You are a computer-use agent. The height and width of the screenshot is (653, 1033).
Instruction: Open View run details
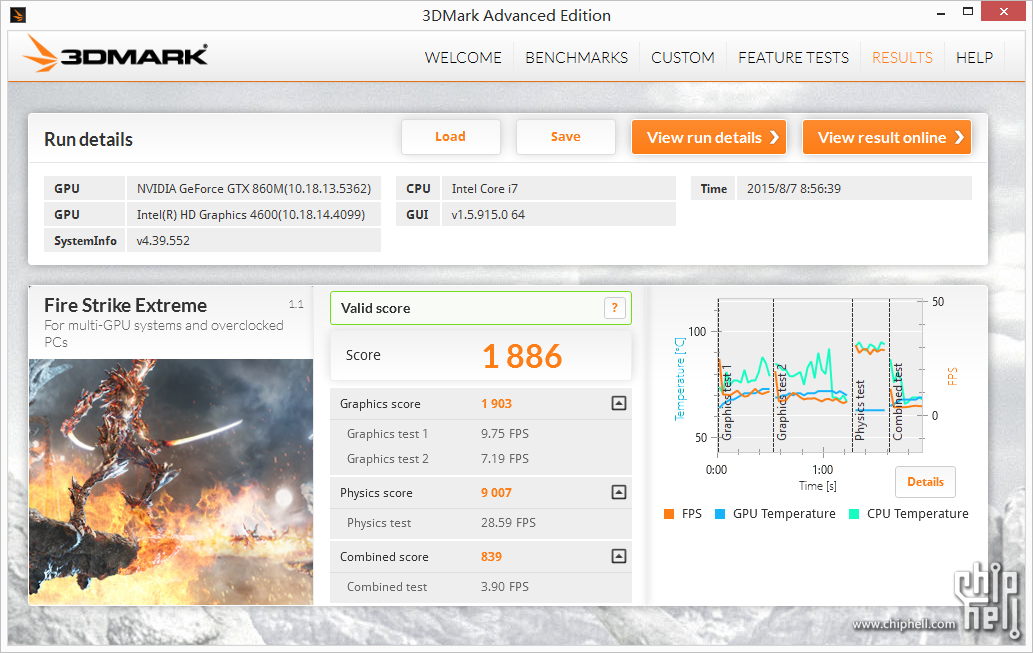[x=709, y=137]
